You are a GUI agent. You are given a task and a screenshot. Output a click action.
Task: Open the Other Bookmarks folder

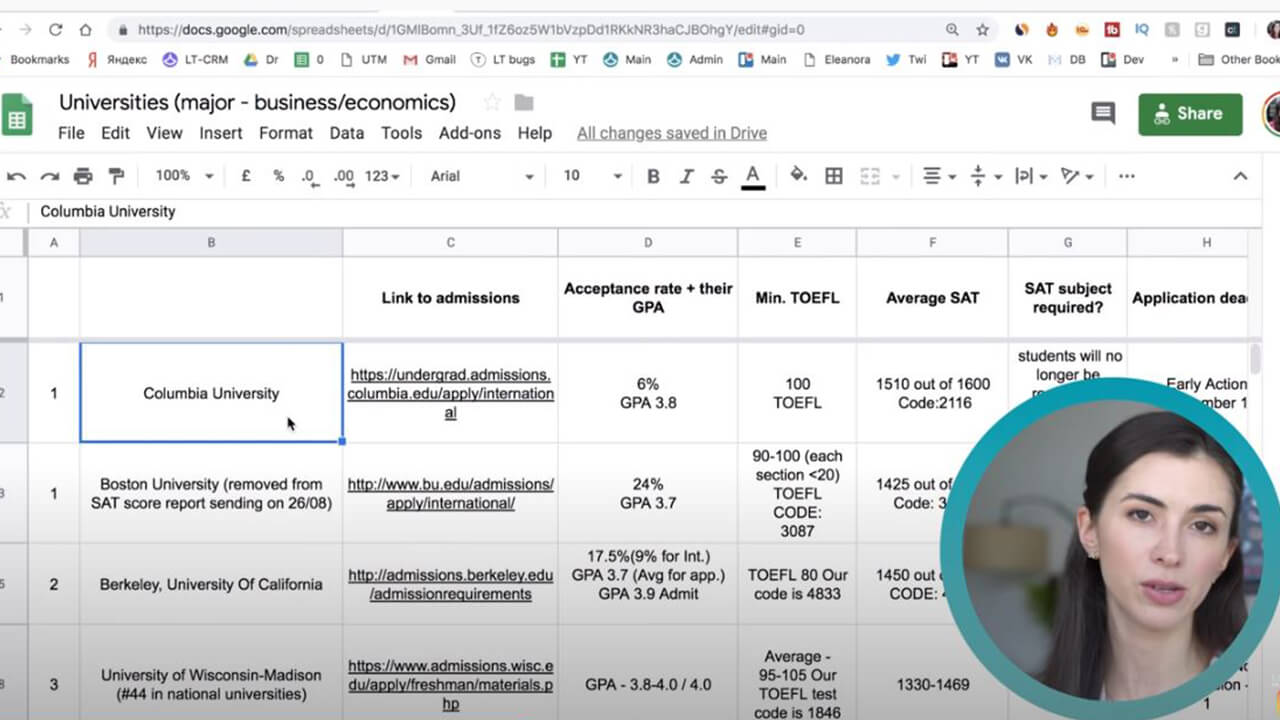click(x=1239, y=60)
